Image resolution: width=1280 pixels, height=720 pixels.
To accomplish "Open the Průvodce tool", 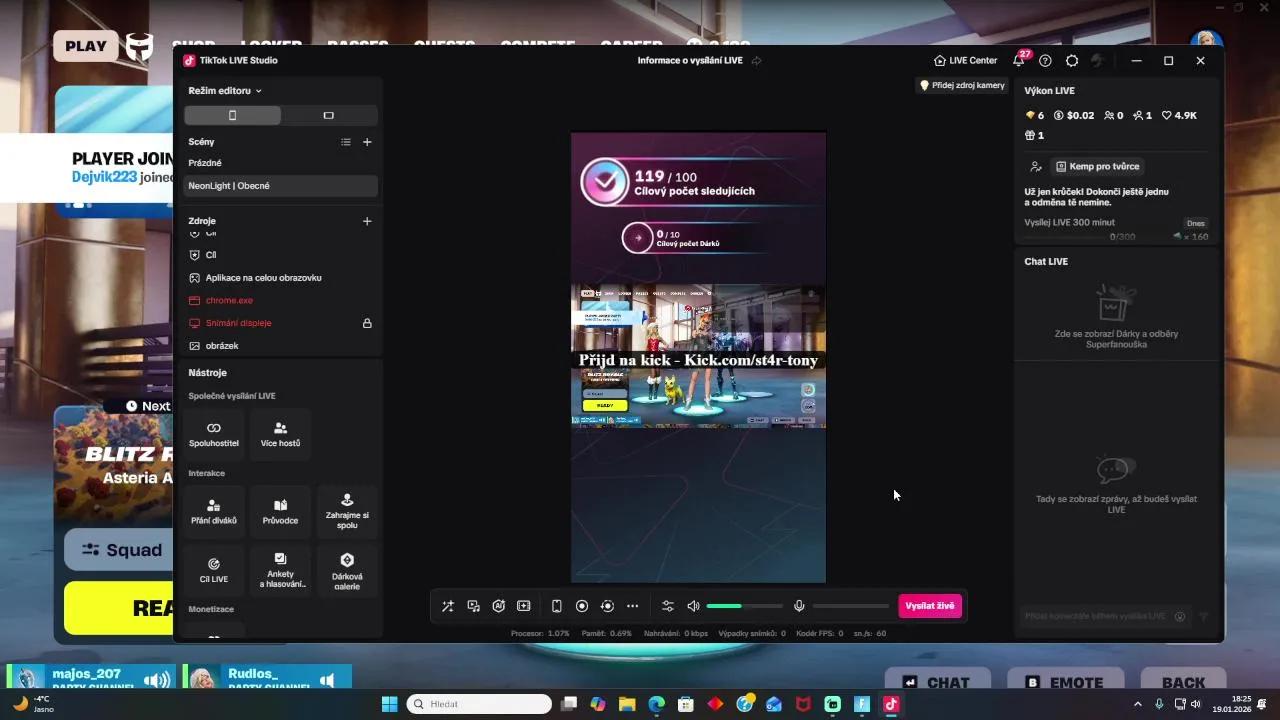I will [280, 512].
